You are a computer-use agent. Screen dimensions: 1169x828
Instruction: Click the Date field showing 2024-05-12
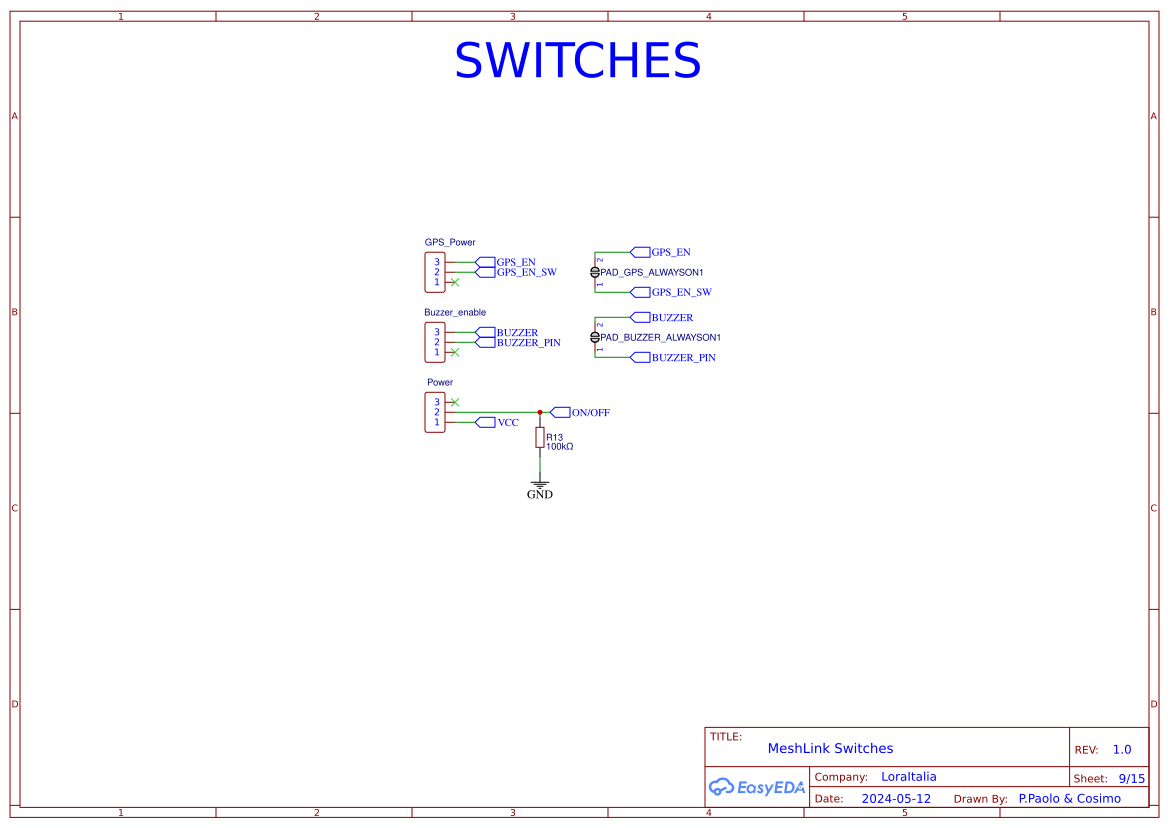pyautogui.click(x=896, y=798)
